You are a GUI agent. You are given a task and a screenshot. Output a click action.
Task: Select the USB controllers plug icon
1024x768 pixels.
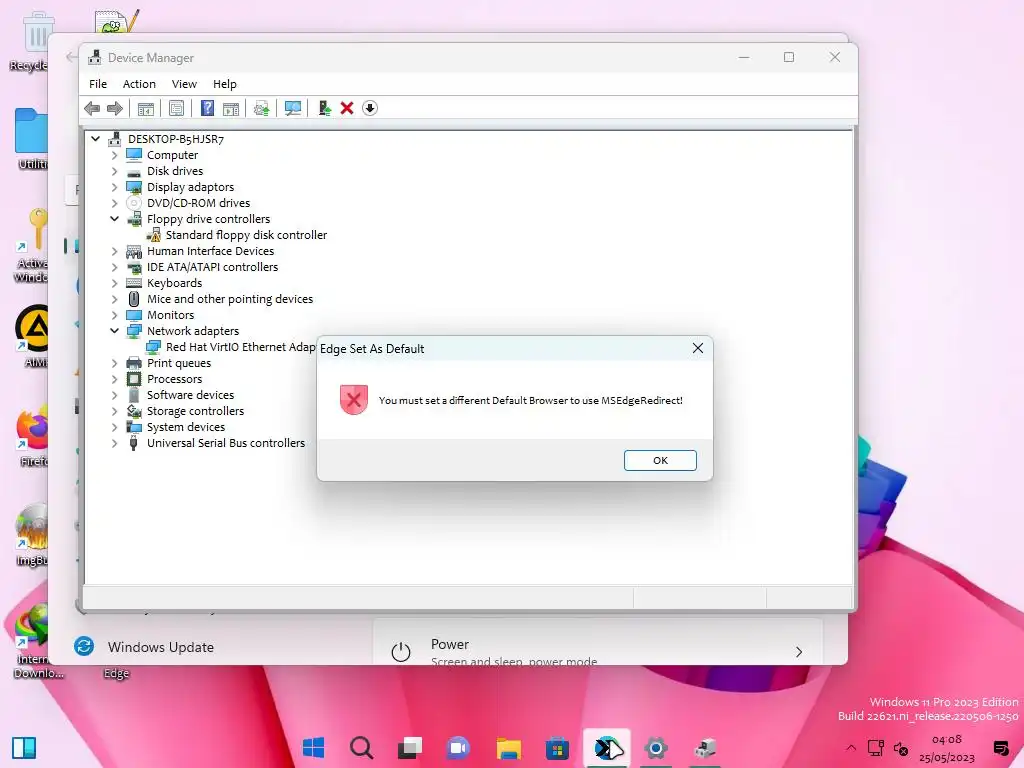coord(134,443)
